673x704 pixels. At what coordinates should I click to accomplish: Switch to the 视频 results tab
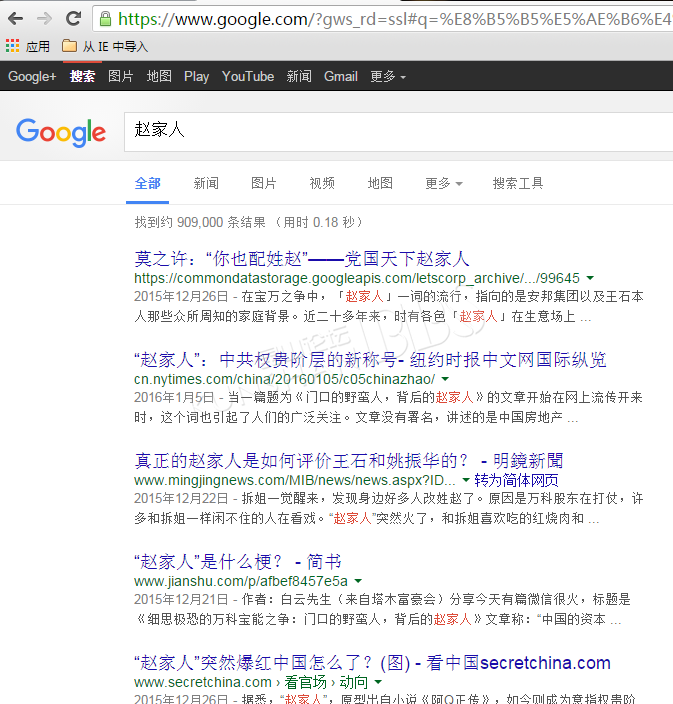coord(322,183)
